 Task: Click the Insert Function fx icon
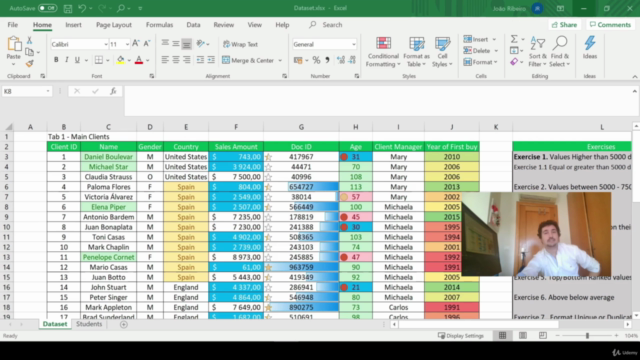(113, 91)
